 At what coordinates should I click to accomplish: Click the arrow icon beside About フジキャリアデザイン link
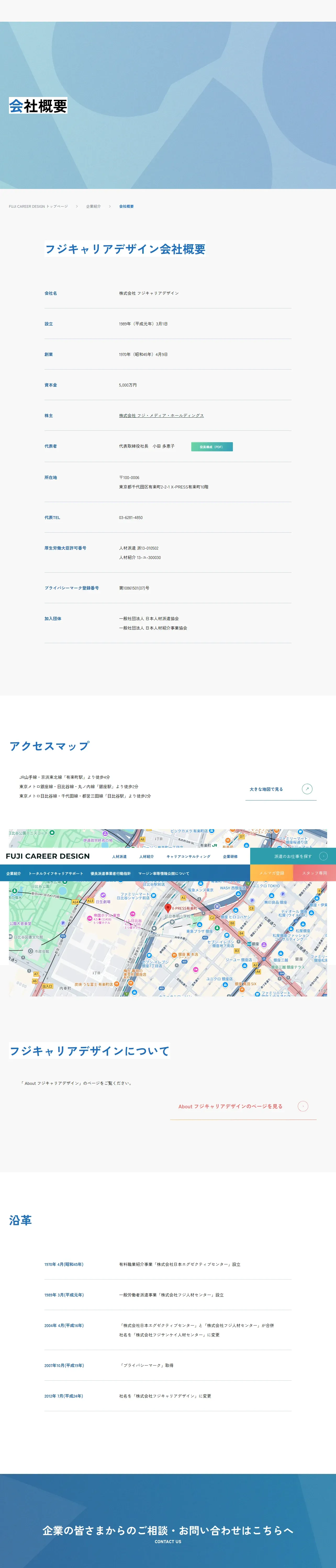click(303, 1106)
